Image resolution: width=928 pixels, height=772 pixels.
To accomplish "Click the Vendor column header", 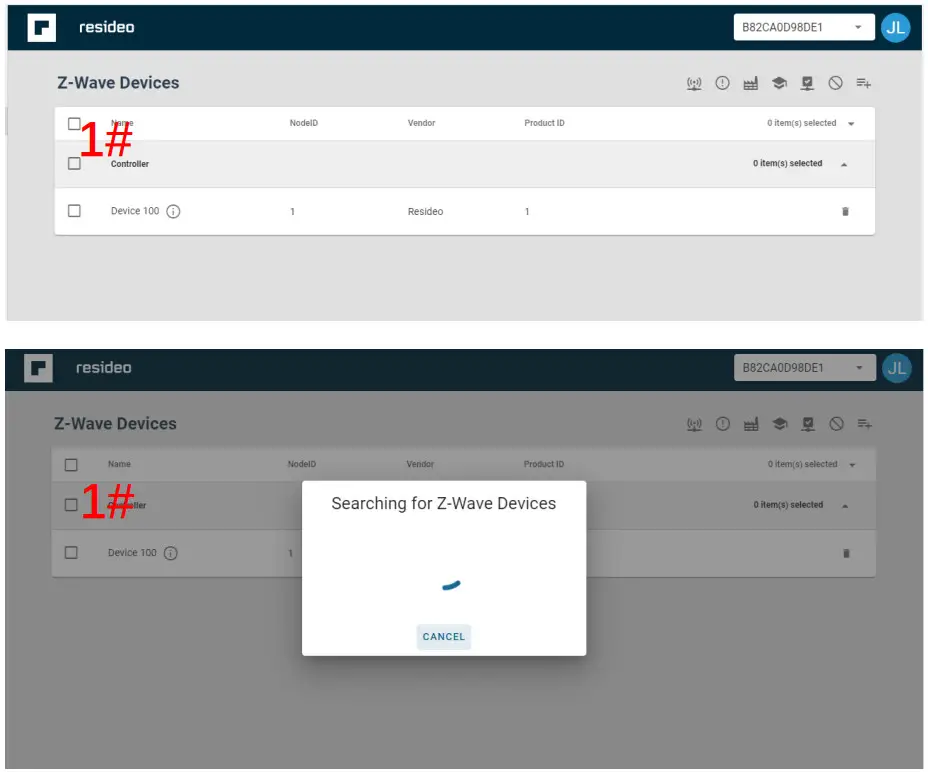I will [x=421, y=123].
